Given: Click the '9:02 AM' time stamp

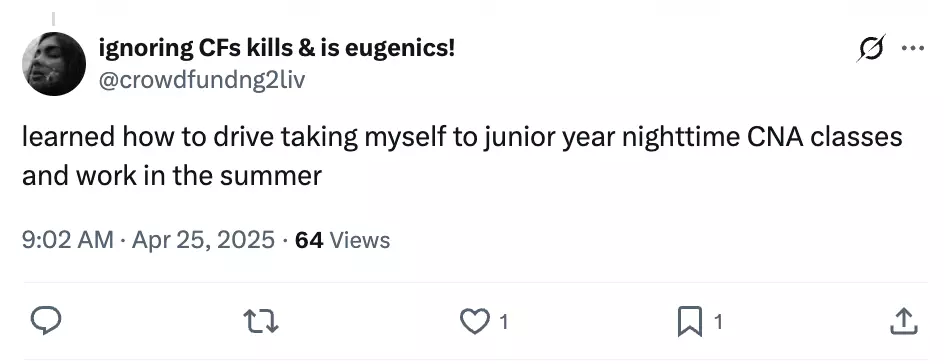Looking at the screenshot, I should (67, 240).
